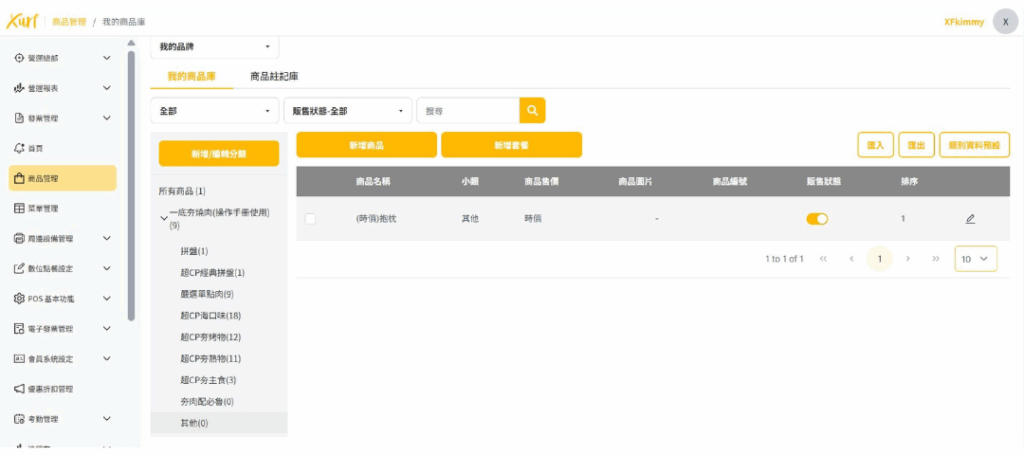Open 商品管理 via its sidebar bag icon
Screen dimensions: 1024x455
click(19, 178)
